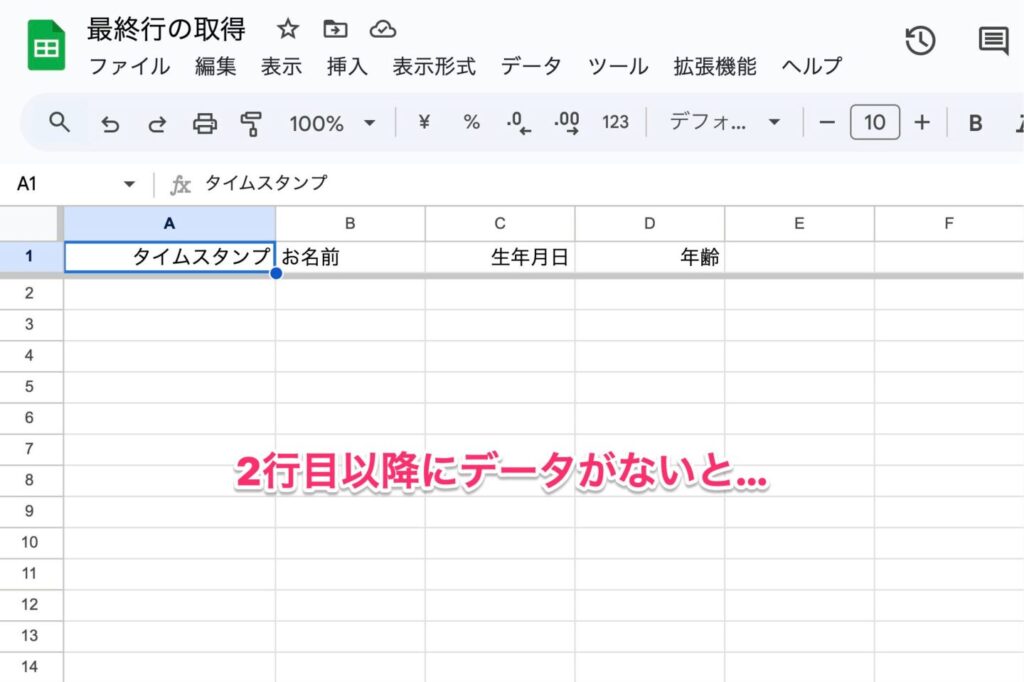Check the cloud save status icon

383,29
